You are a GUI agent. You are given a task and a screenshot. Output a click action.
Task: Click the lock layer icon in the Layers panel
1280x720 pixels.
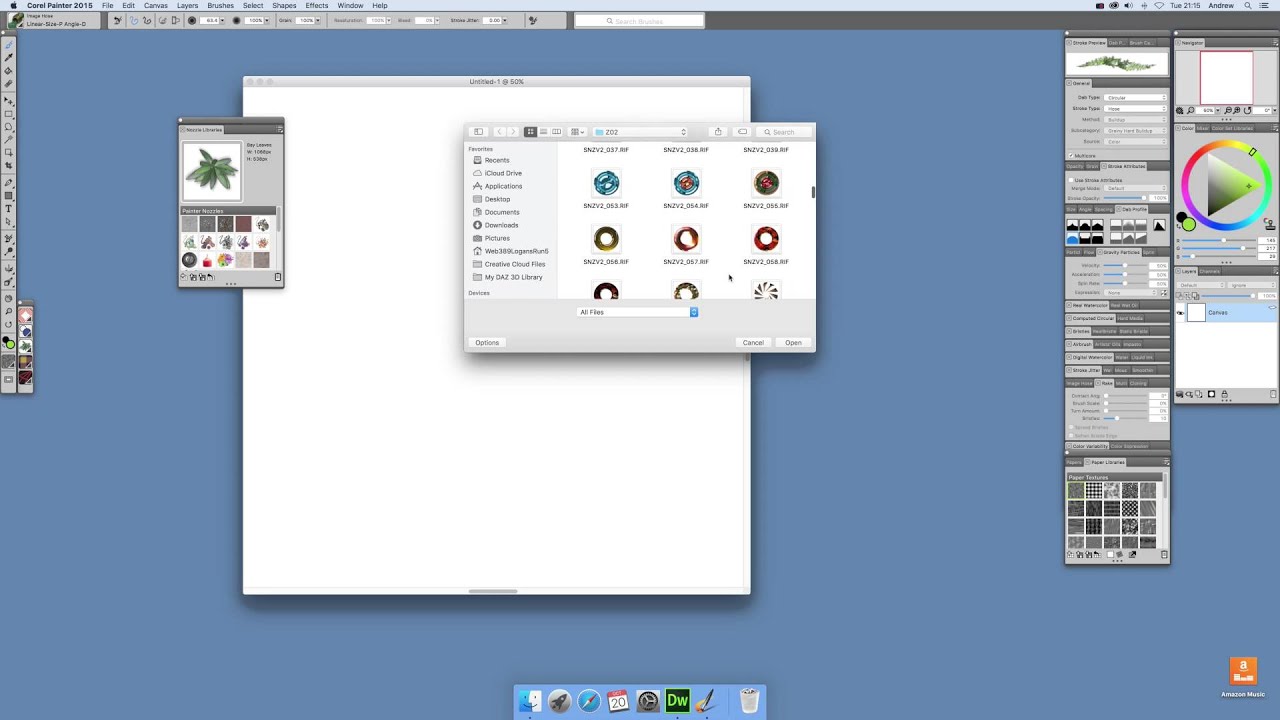(1224, 394)
